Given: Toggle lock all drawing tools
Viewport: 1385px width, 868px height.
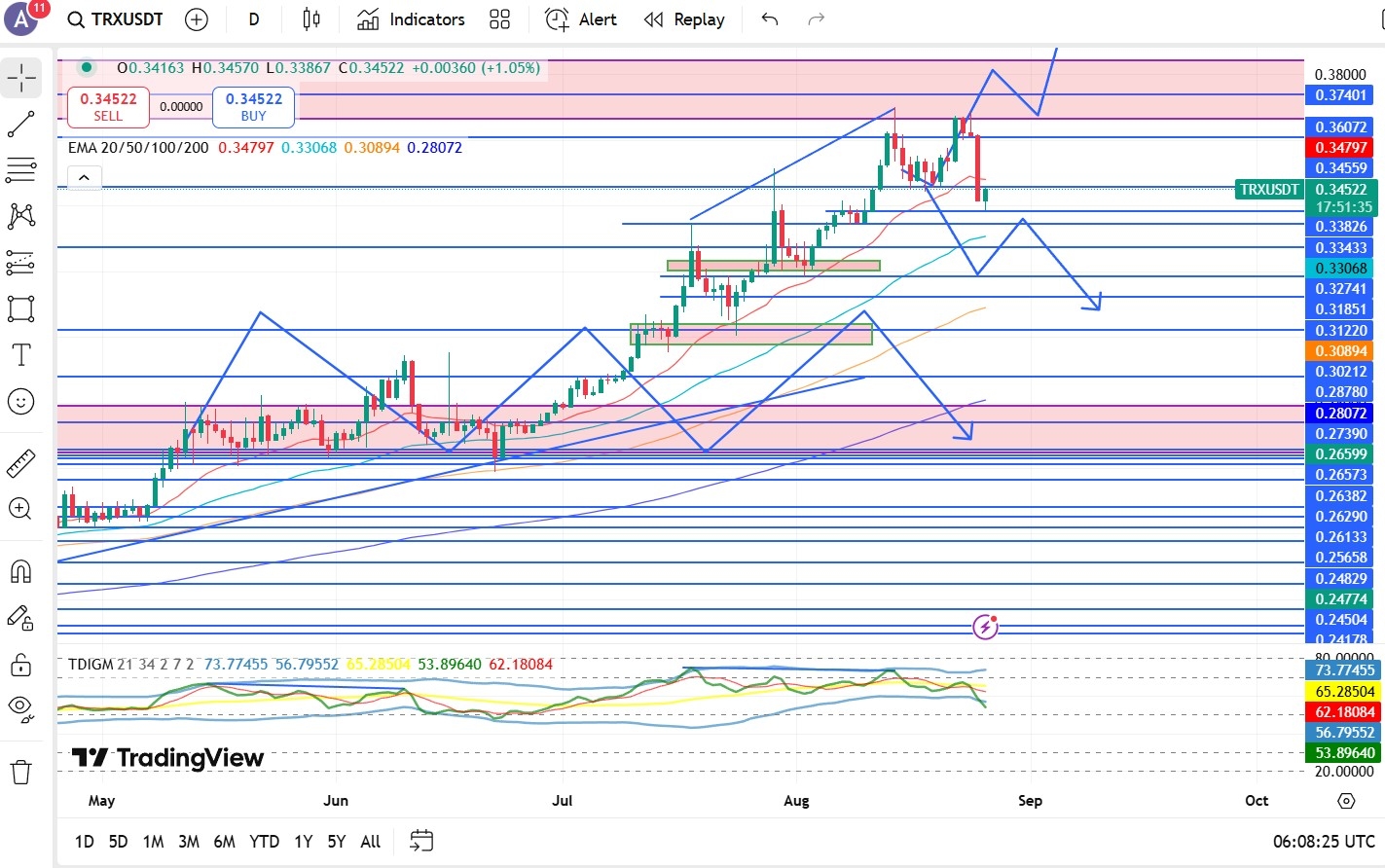Looking at the screenshot, I should tap(21, 665).
